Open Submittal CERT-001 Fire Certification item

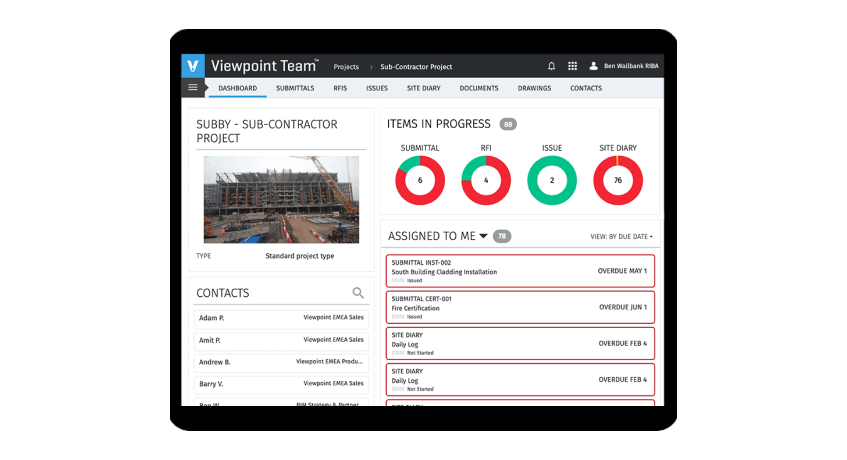[520, 307]
